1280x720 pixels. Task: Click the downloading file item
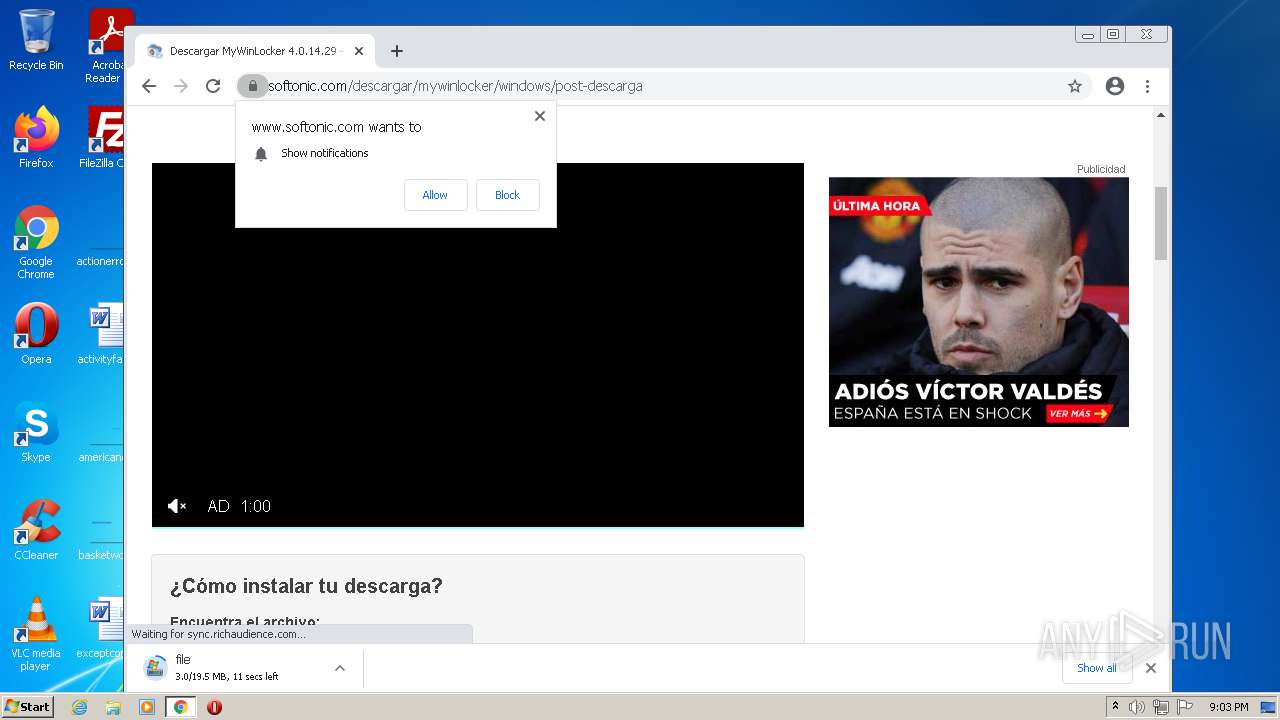coord(245,668)
